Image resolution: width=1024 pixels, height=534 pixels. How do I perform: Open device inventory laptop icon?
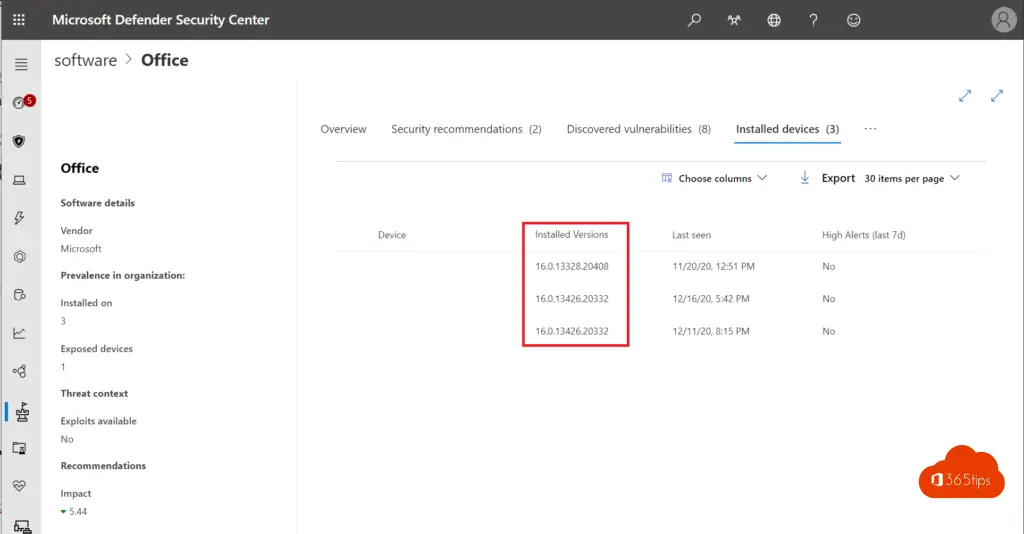20,180
